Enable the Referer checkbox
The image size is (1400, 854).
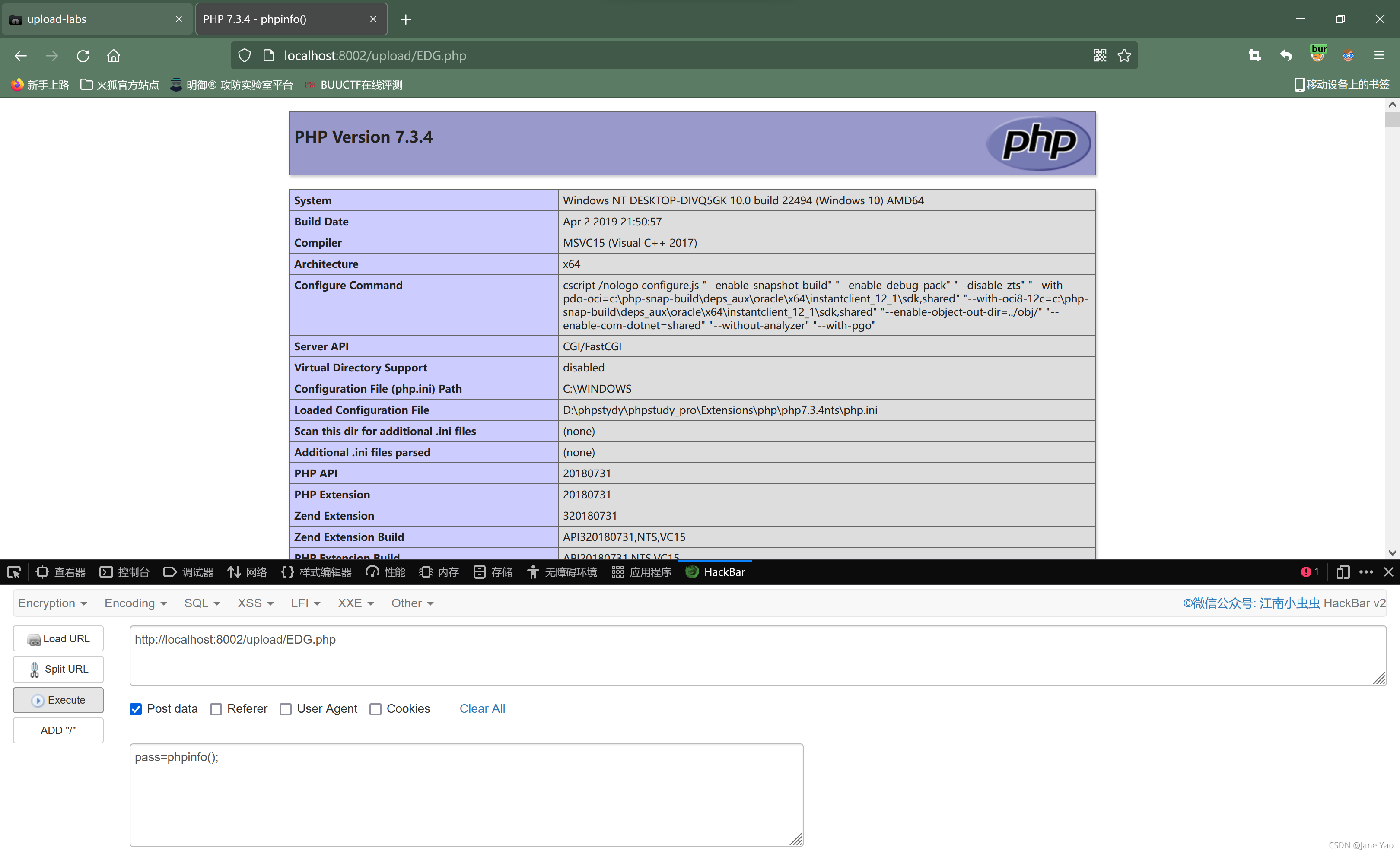click(216, 709)
